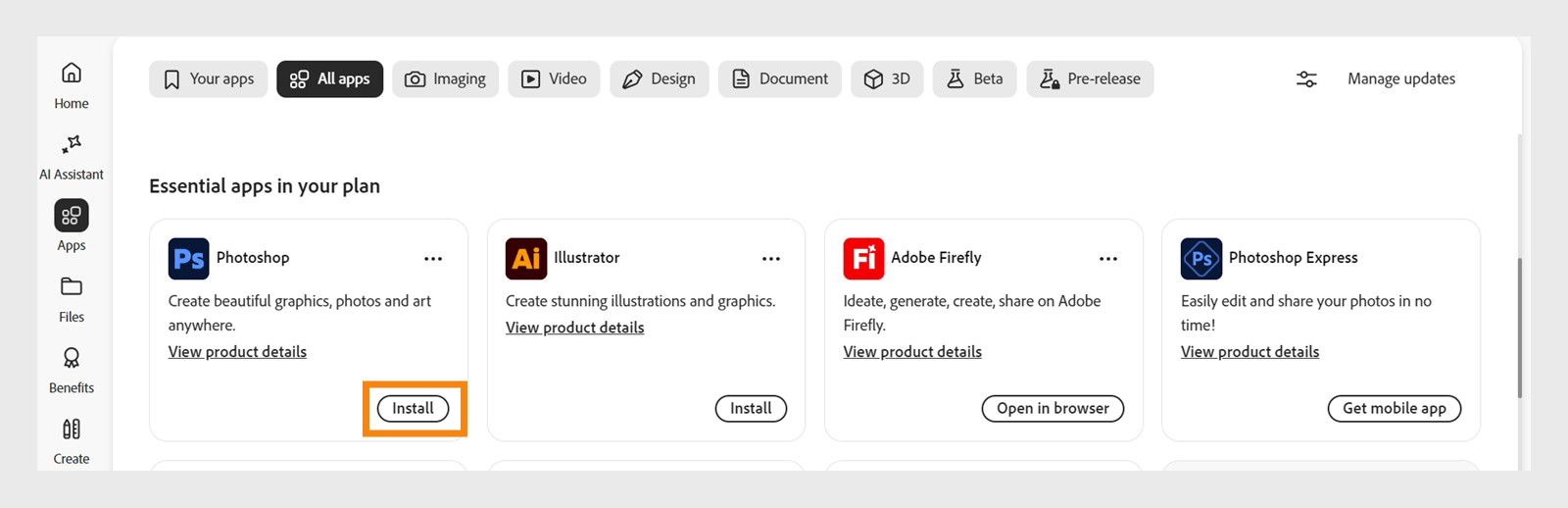The image size is (1568, 508).
Task: Open AI Assistant from the sidebar
Action: tap(72, 157)
